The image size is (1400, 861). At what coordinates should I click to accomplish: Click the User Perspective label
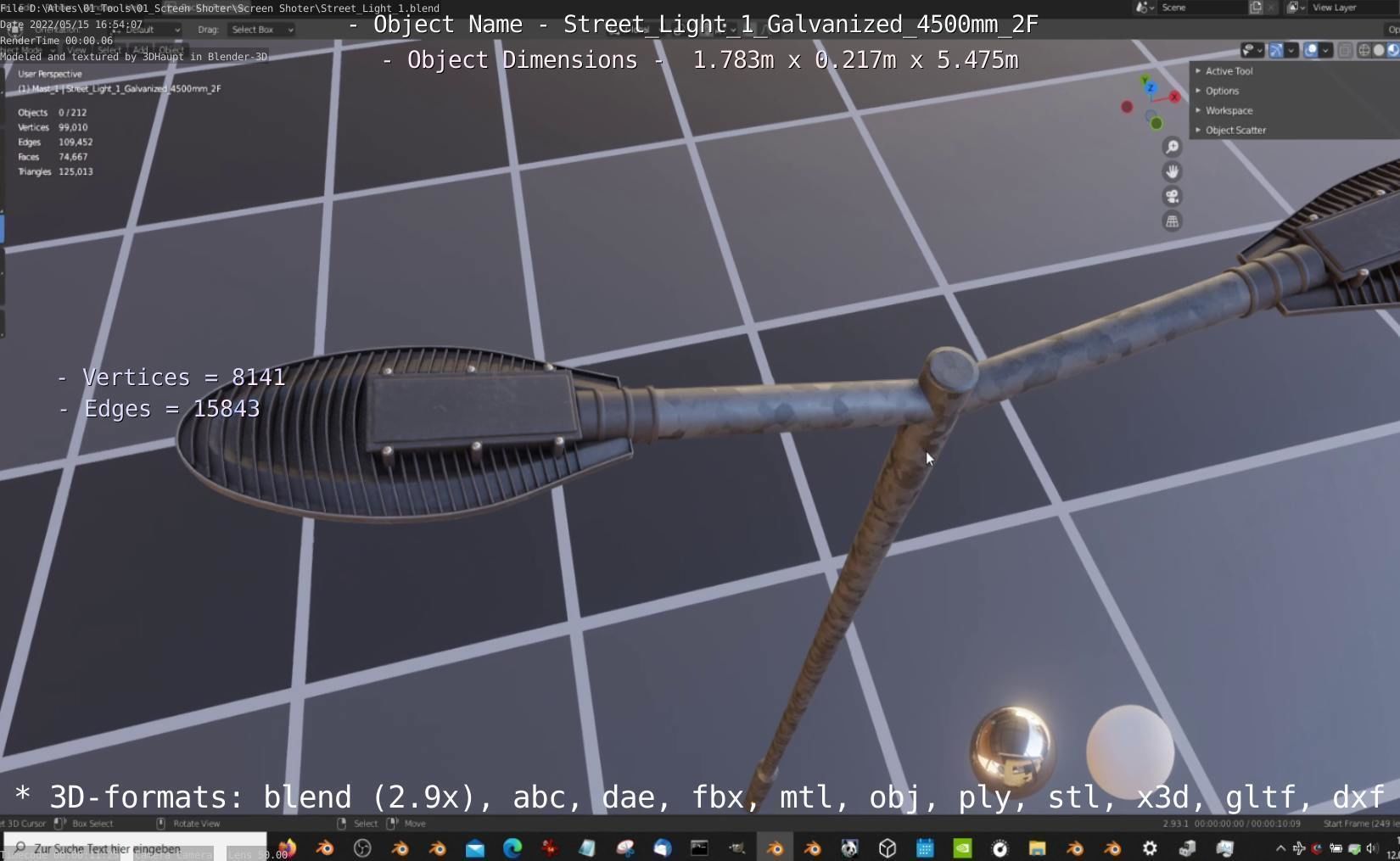[50, 74]
